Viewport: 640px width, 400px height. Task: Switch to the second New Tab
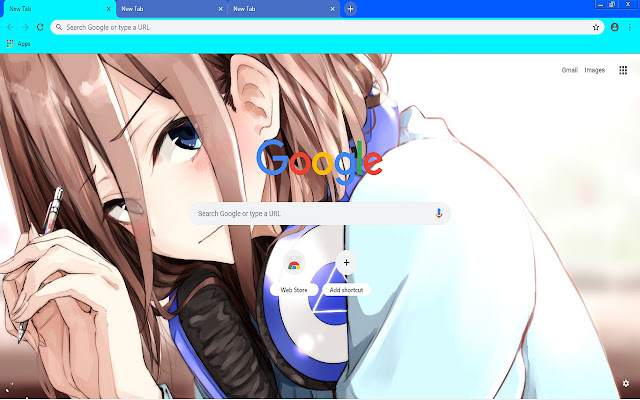172,9
